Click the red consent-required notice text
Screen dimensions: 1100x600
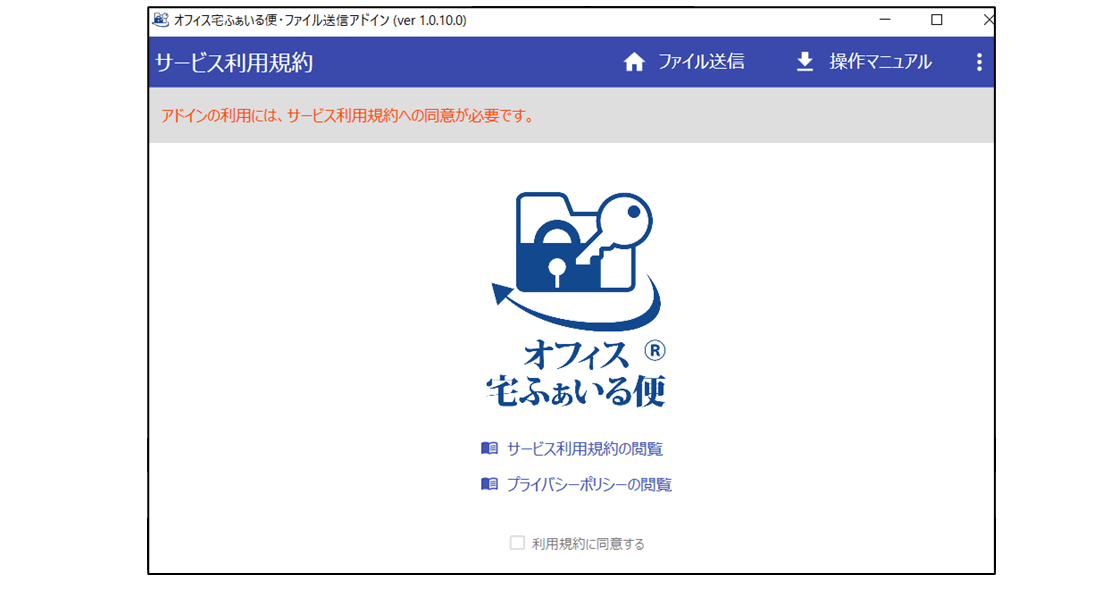pyautogui.click(x=349, y=116)
